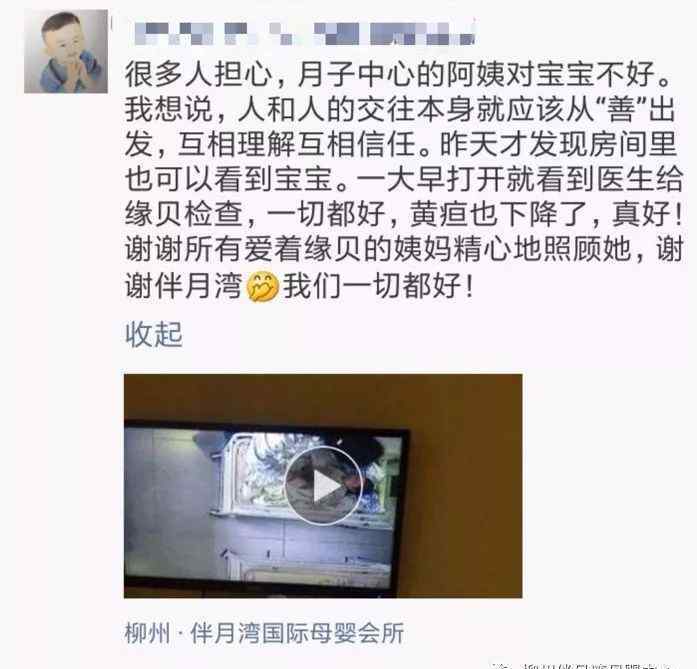Click the quoted word “善” in the post

(621, 109)
